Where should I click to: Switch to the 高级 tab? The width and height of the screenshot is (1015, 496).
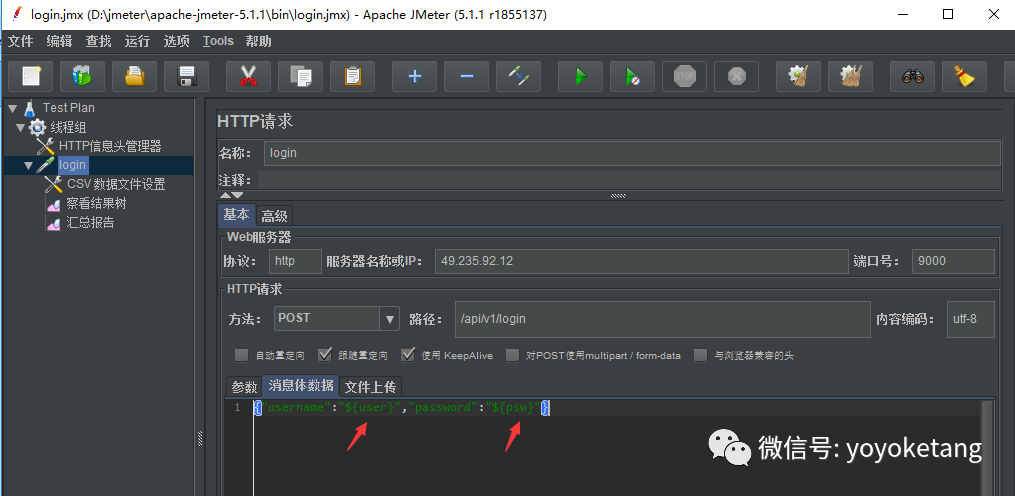[274, 216]
